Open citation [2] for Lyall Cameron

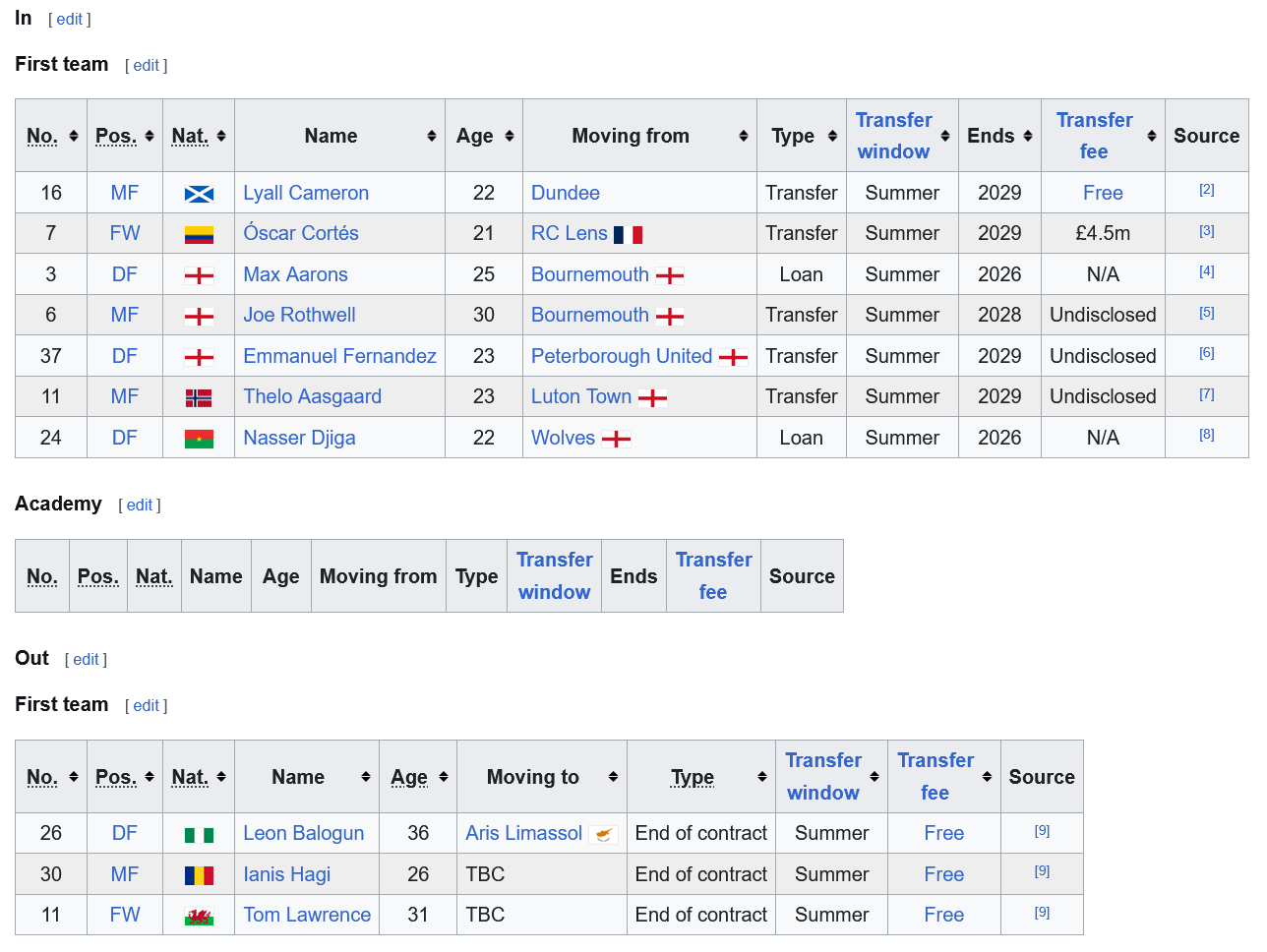click(x=1207, y=191)
